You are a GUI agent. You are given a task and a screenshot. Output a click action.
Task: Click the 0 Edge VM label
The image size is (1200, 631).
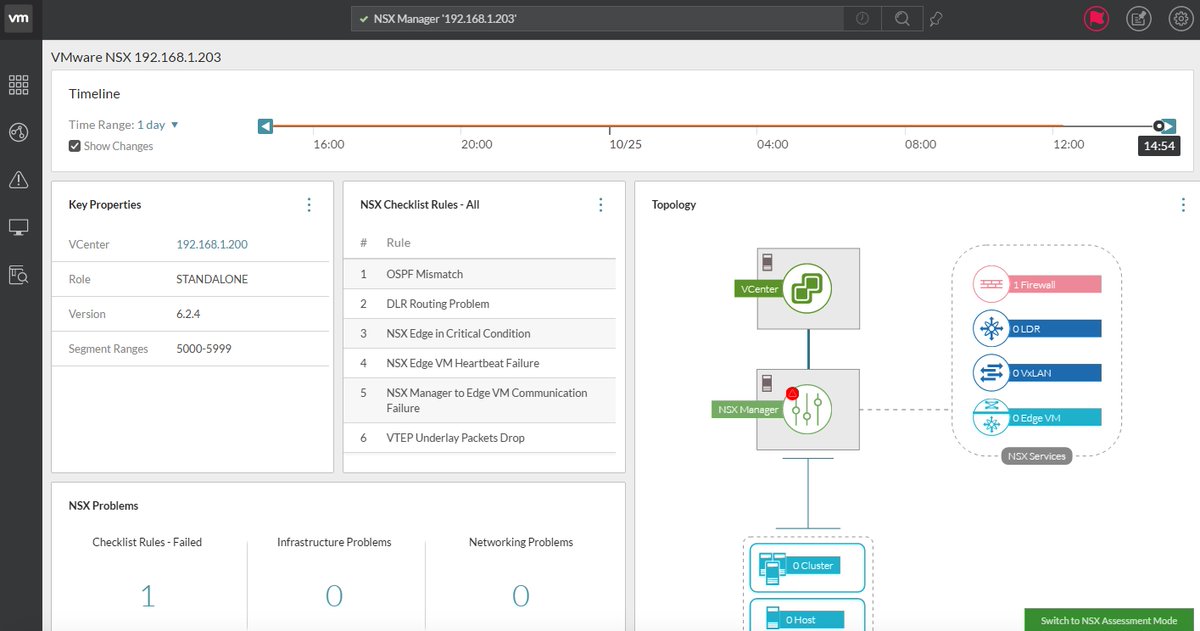(x=1056, y=418)
